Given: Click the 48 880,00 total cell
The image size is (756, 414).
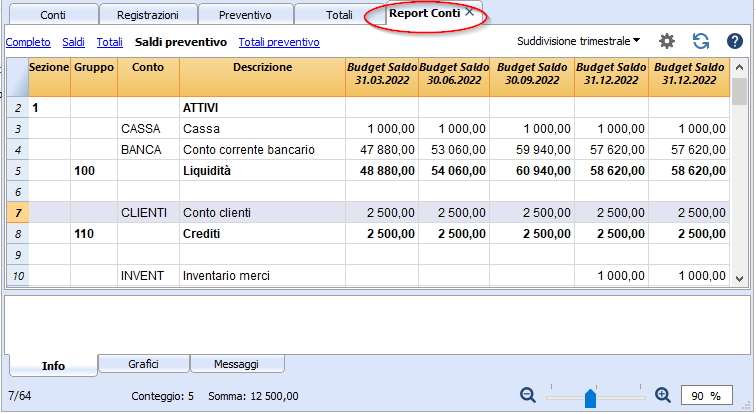Looking at the screenshot, I should (382, 171).
